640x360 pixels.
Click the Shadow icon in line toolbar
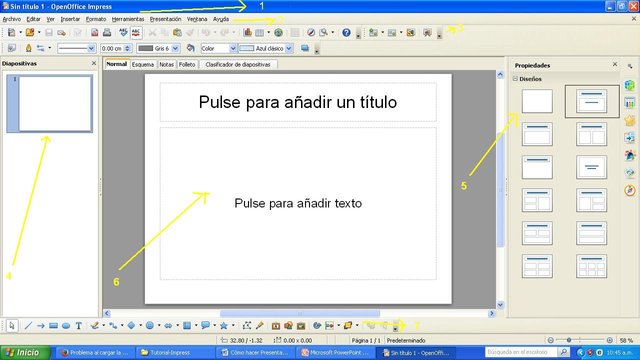click(305, 48)
